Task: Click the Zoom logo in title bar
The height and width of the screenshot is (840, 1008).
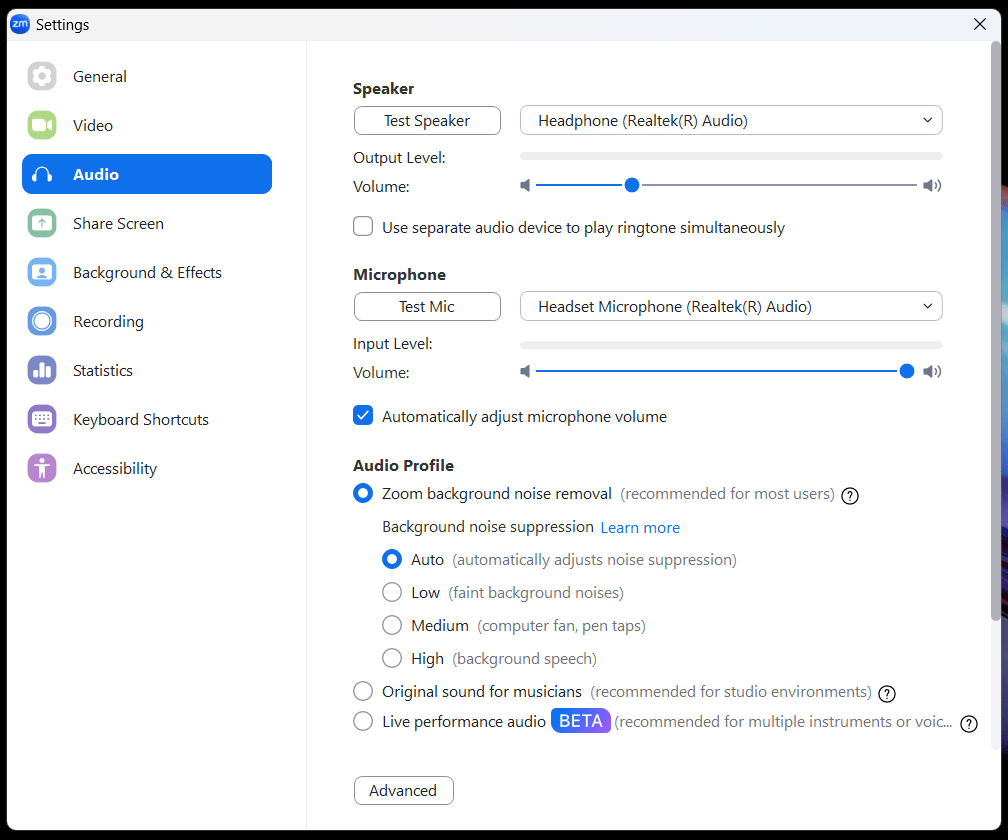Action: click(20, 24)
